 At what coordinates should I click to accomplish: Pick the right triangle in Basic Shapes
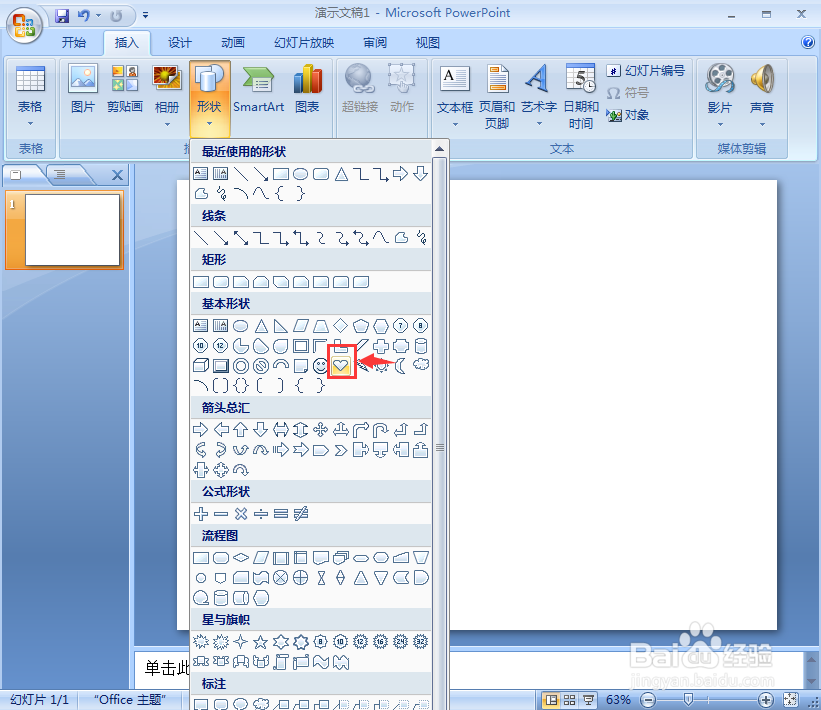[281, 326]
